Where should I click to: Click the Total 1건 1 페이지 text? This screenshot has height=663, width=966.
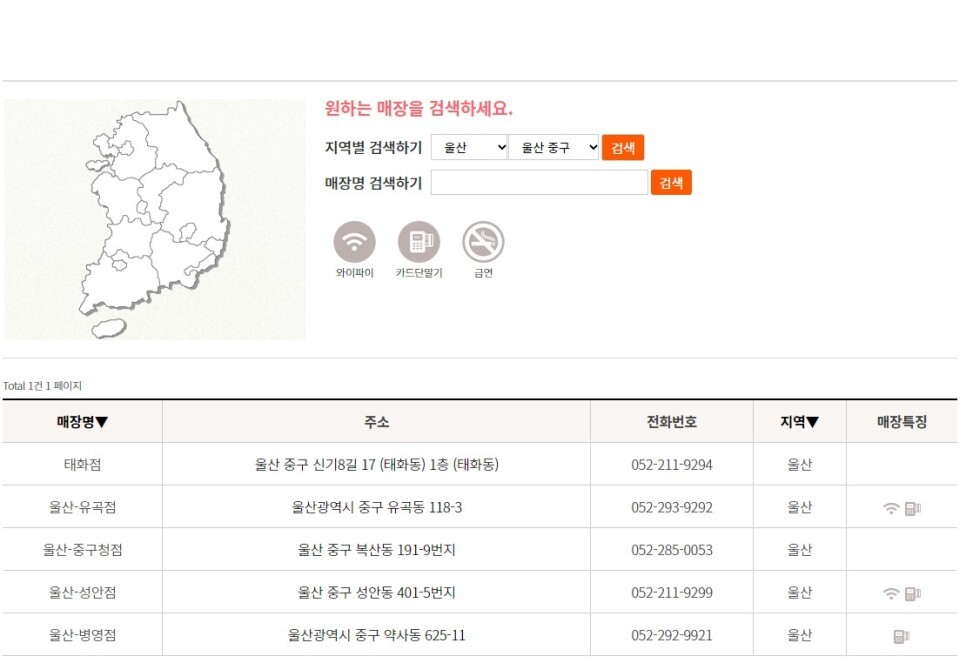[42, 386]
